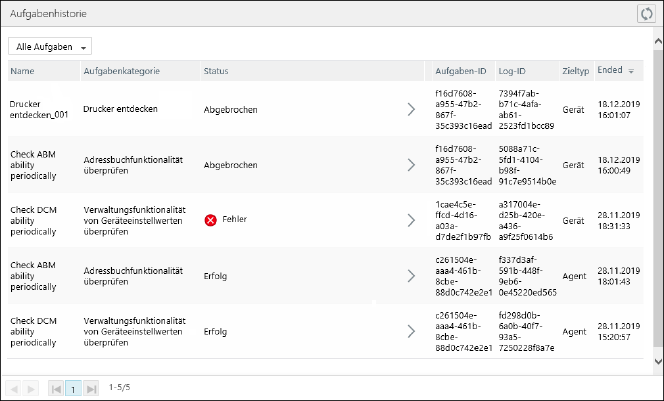
Task: Expand the last Check DCM ability row chevron
Action: (410, 331)
